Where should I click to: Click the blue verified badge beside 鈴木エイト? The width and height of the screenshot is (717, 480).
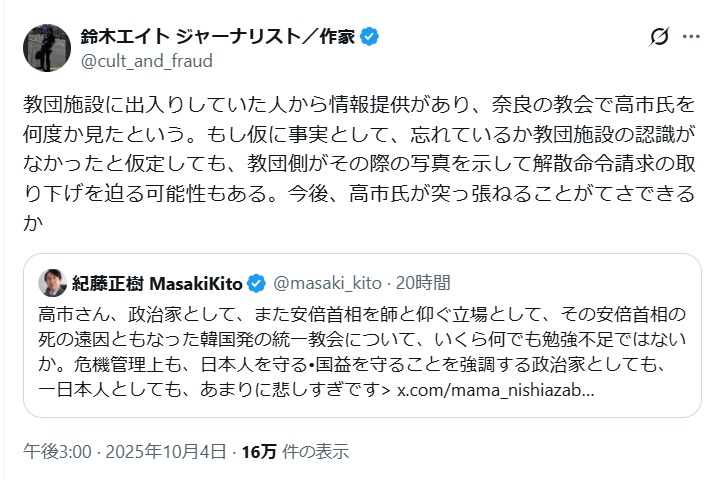click(369, 37)
